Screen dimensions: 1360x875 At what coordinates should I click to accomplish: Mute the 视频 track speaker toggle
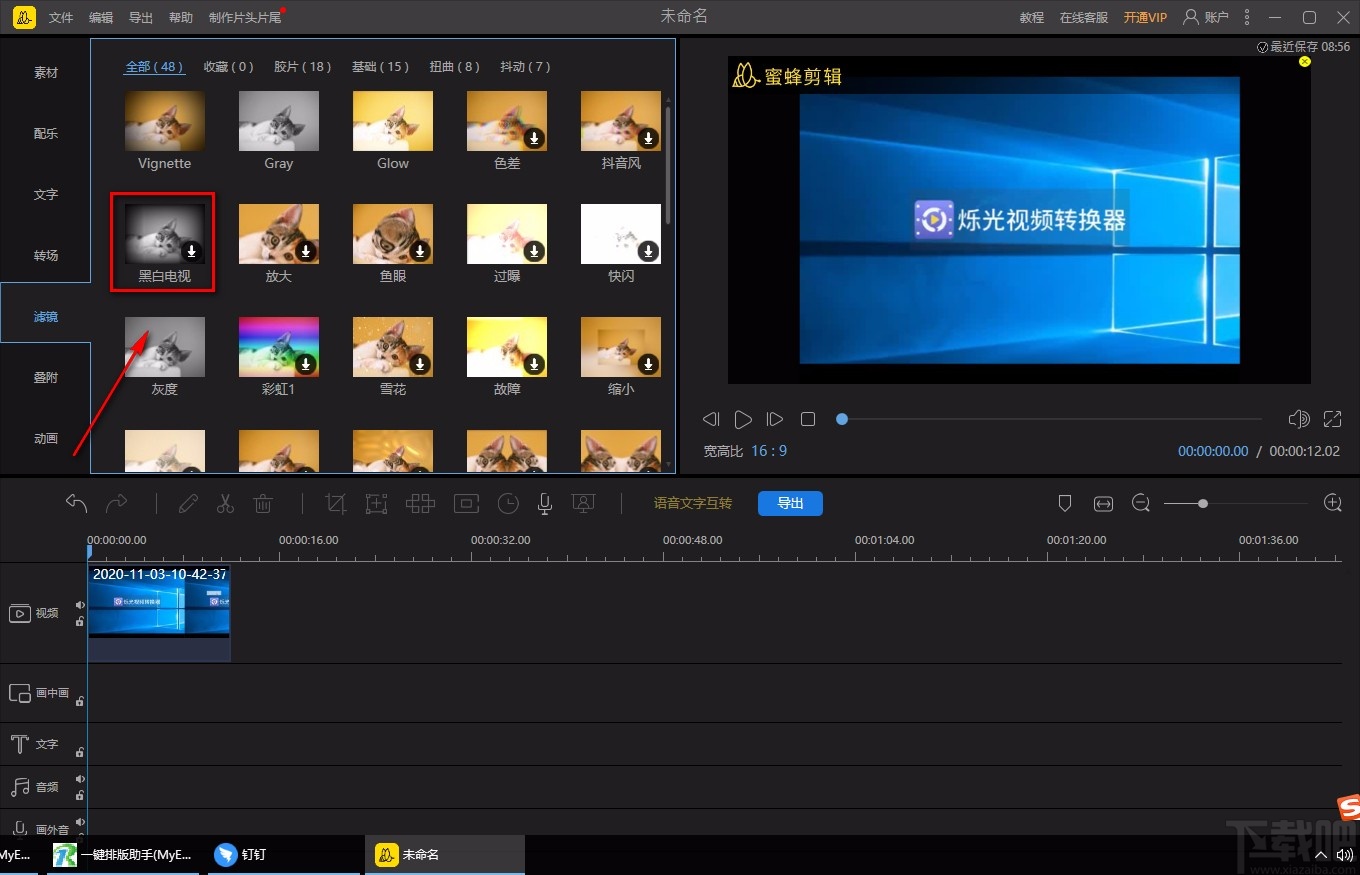click(80, 605)
